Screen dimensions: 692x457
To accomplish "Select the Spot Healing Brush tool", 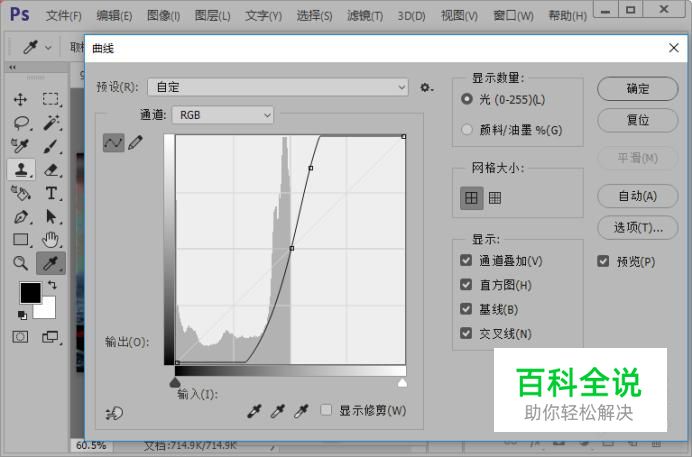I will (x=20, y=146).
